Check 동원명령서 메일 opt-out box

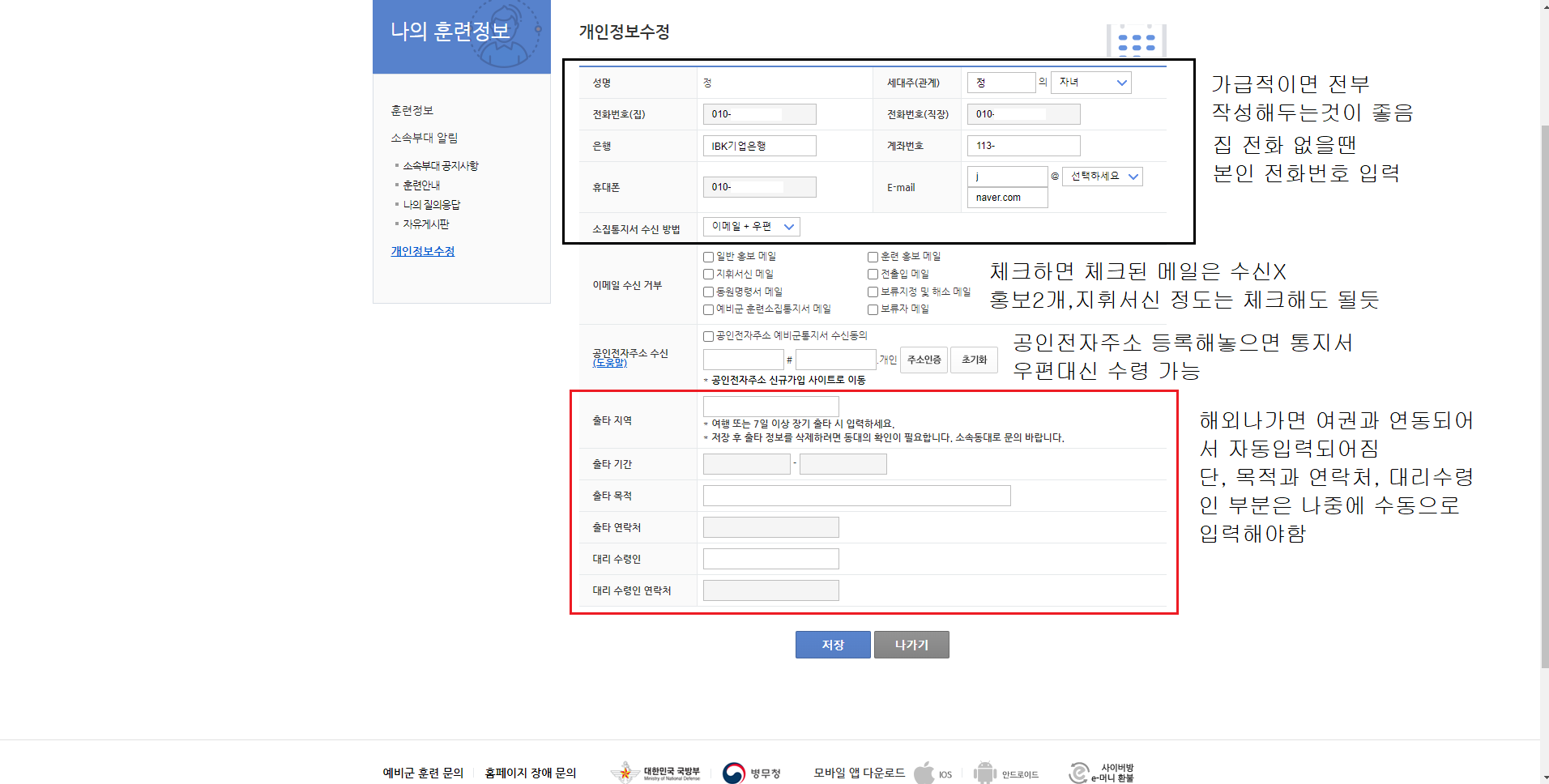[x=708, y=292]
